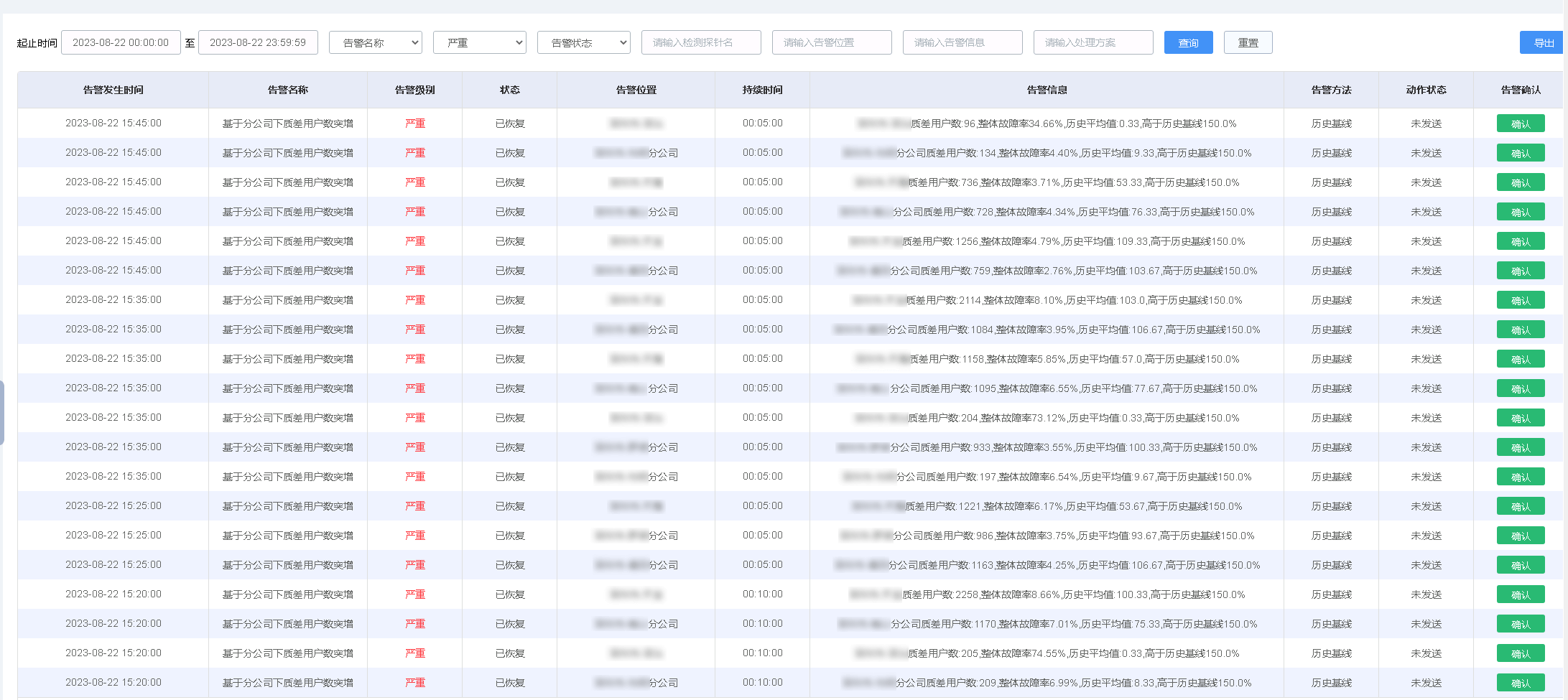Select the 请输入处理方案 input box
1568x700 pixels.
tap(1093, 43)
